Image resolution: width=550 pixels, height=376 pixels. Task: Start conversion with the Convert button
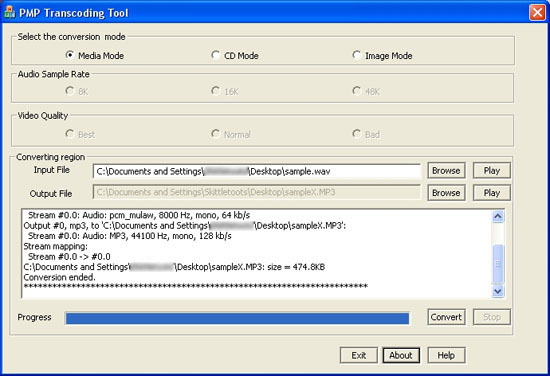(446, 317)
